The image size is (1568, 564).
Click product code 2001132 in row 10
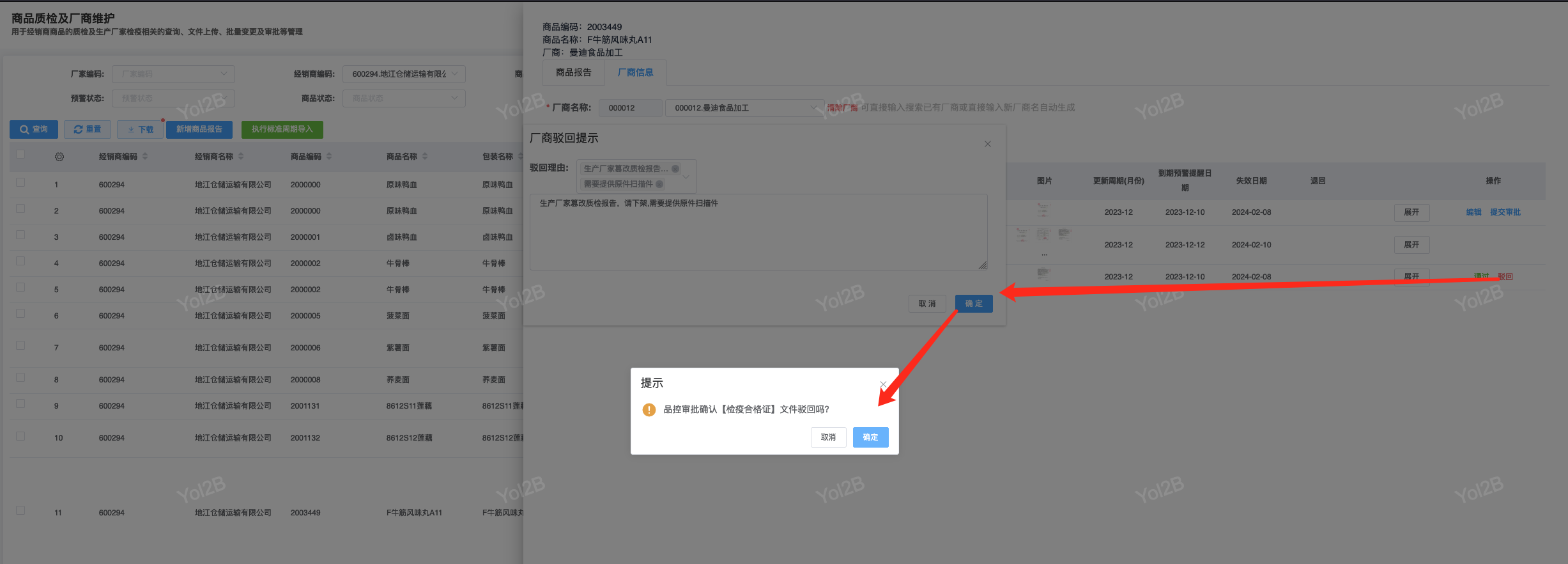[305, 438]
